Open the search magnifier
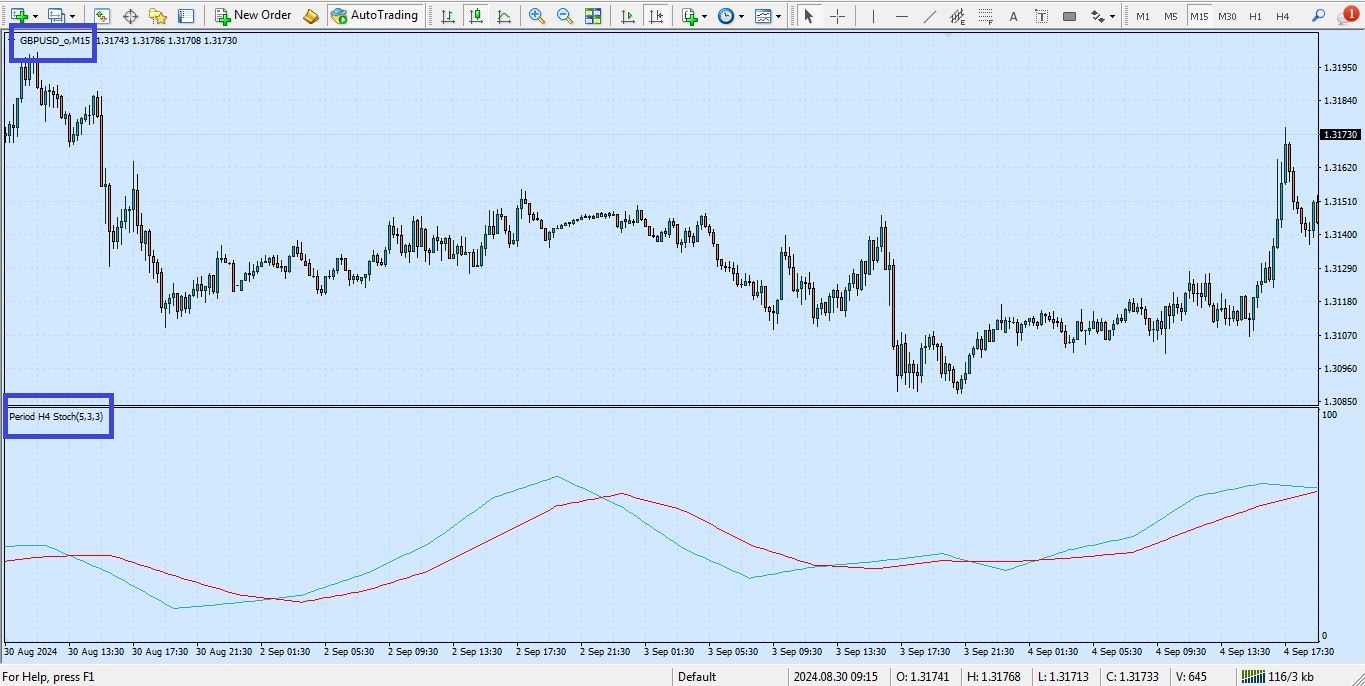The height and width of the screenshot is (686, 1365). (1318, 16)
